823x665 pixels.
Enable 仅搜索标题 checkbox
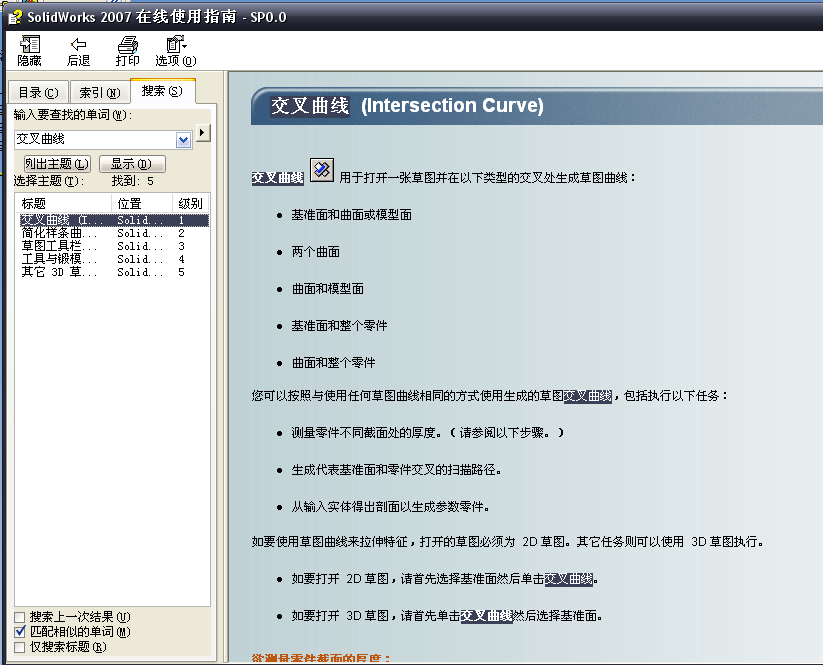point(20,647)
